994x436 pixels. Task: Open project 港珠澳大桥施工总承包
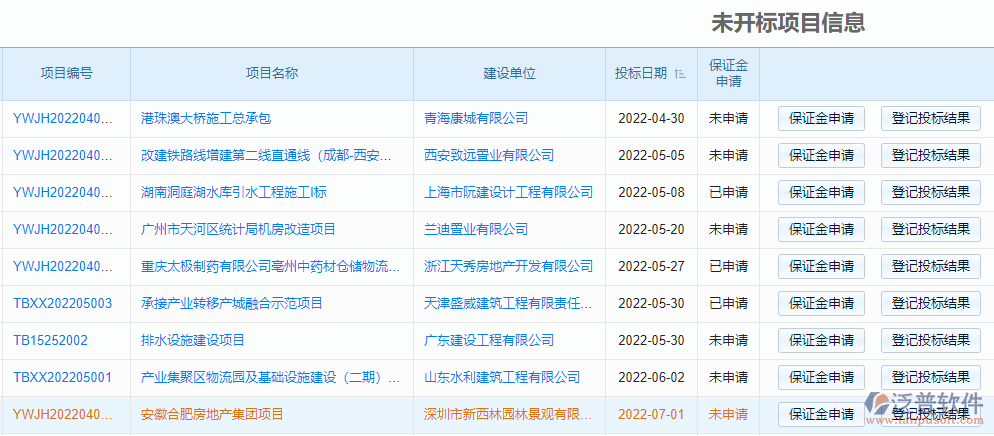pyautogui.click(x=206, y=118)
